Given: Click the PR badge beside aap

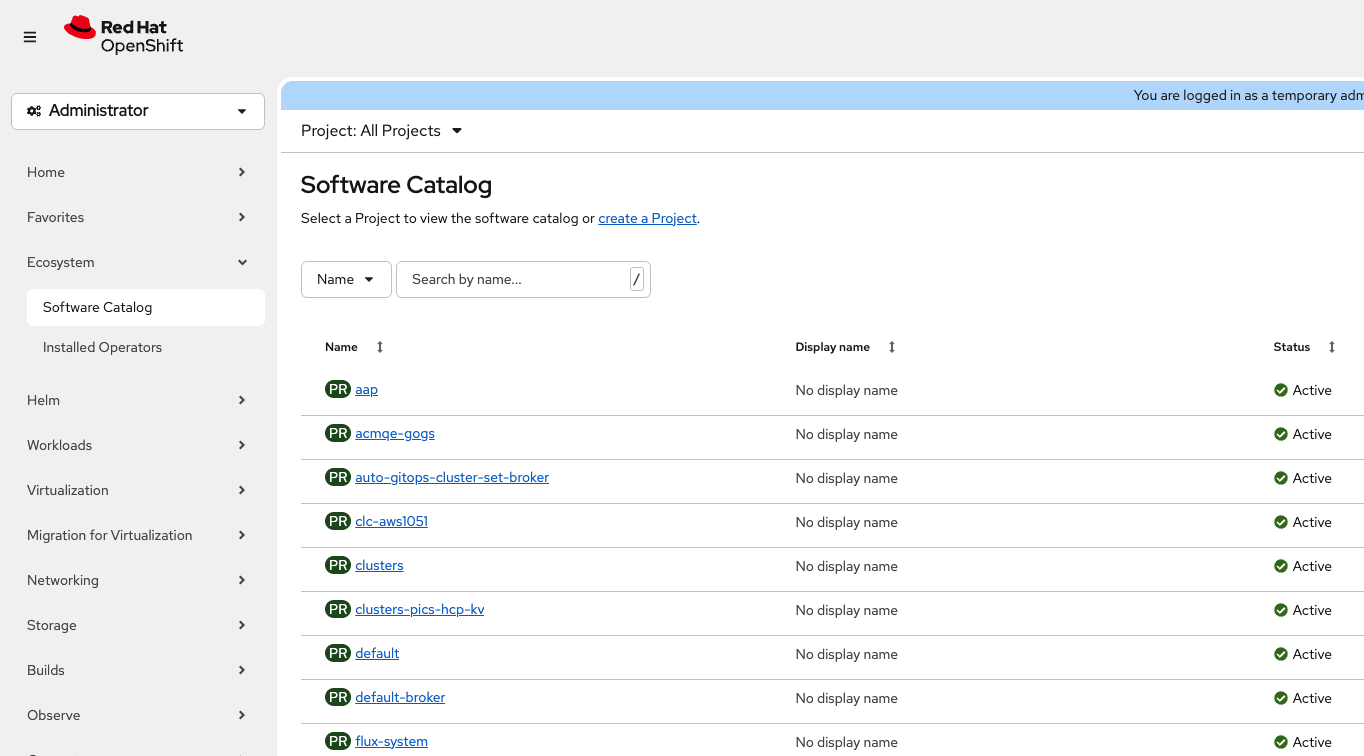Looking at the screenshot, I should (338, 389).
